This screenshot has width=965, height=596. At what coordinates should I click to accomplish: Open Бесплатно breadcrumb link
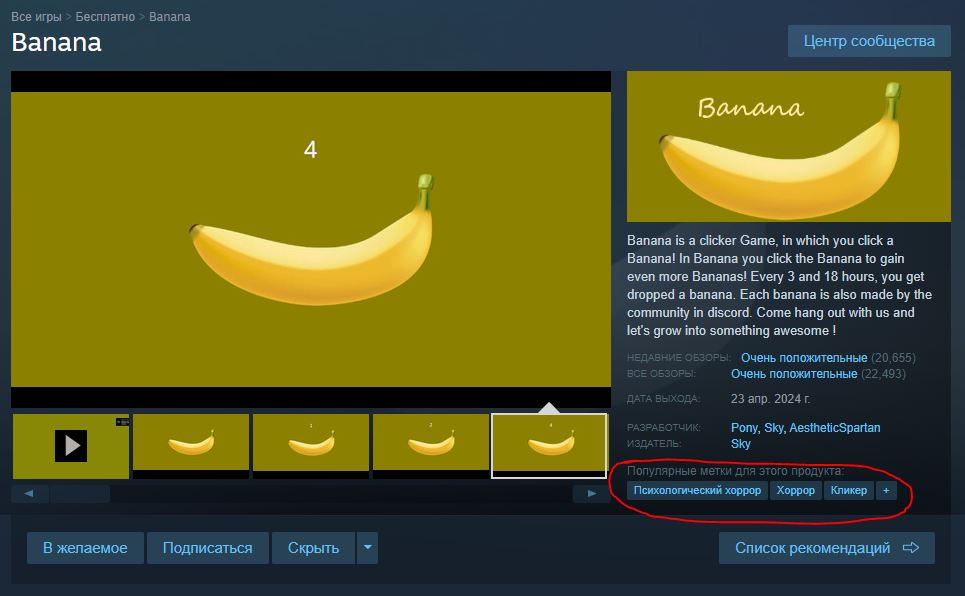[x=105, y=17]
